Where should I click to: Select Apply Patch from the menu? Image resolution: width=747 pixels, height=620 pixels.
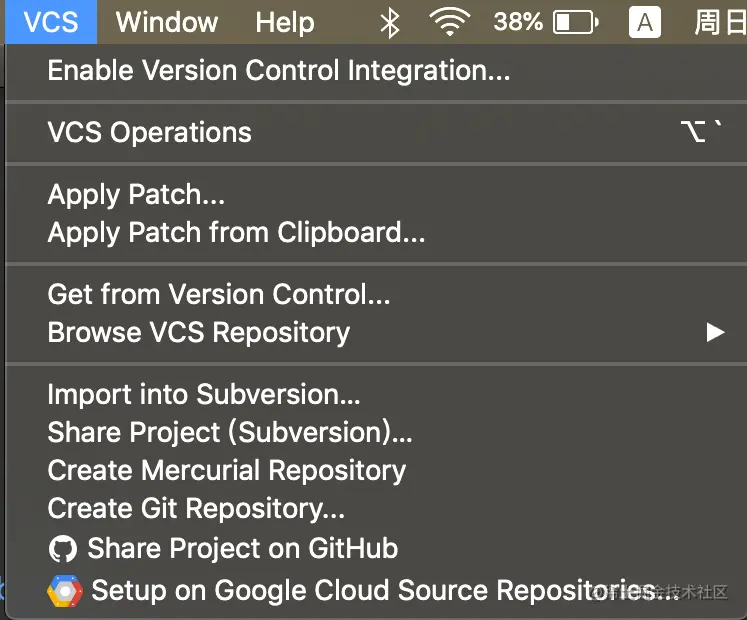(x=136, y=194)
